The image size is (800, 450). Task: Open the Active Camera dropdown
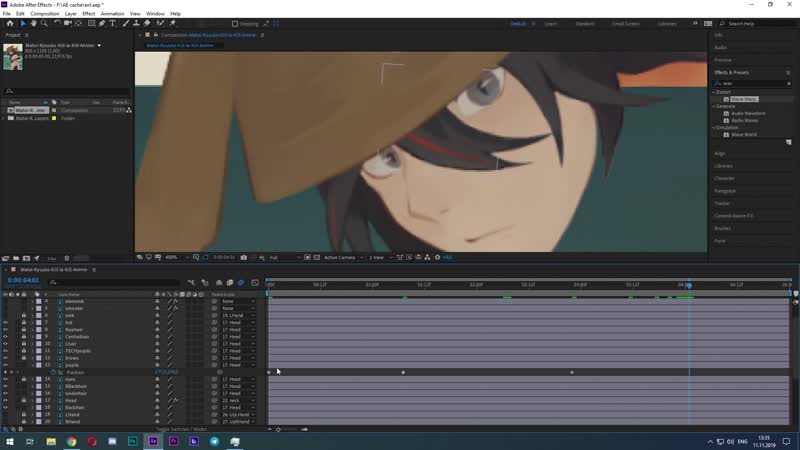click(343, 258)
